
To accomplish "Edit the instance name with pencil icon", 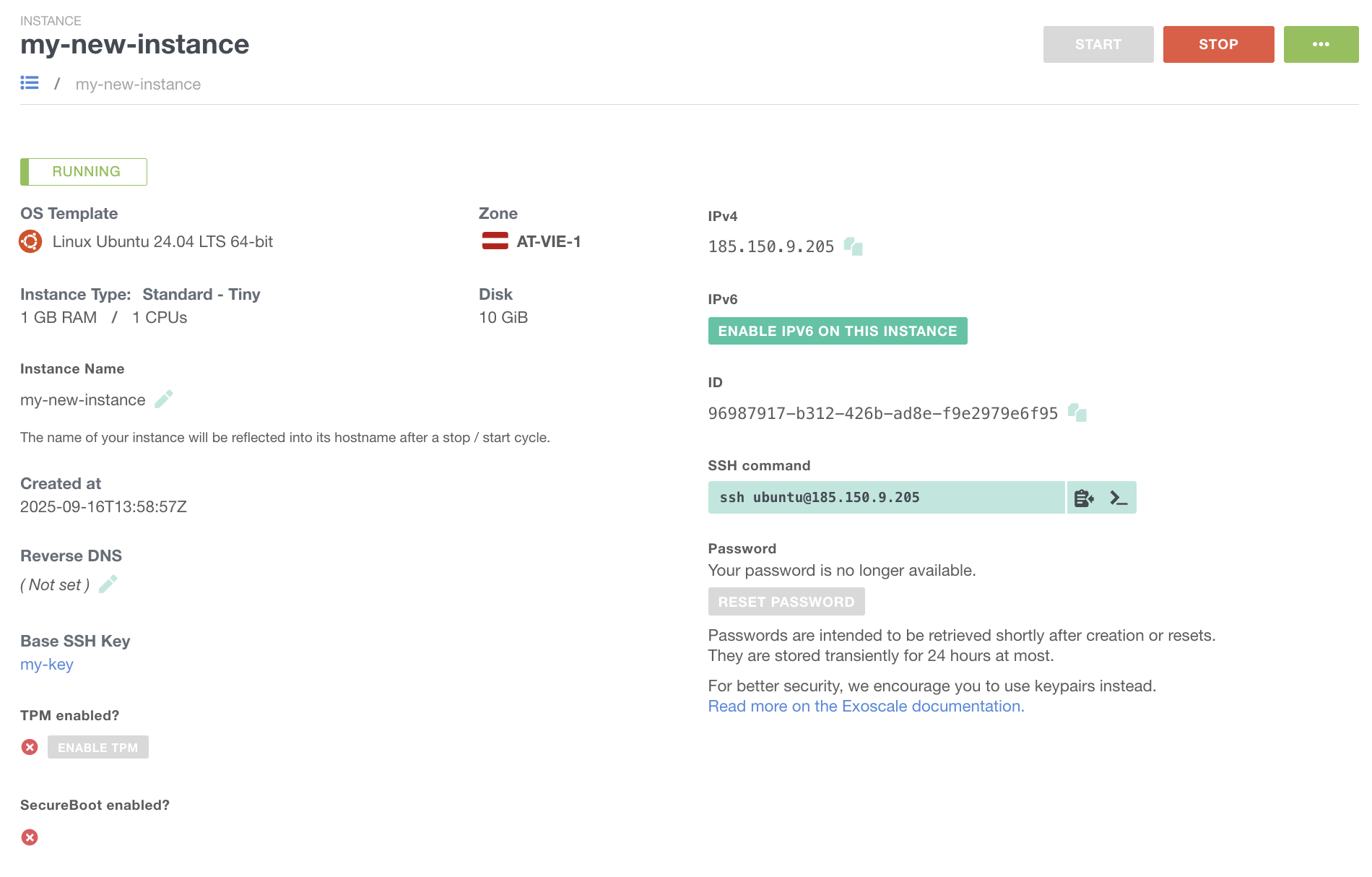I will pos(164,399).
